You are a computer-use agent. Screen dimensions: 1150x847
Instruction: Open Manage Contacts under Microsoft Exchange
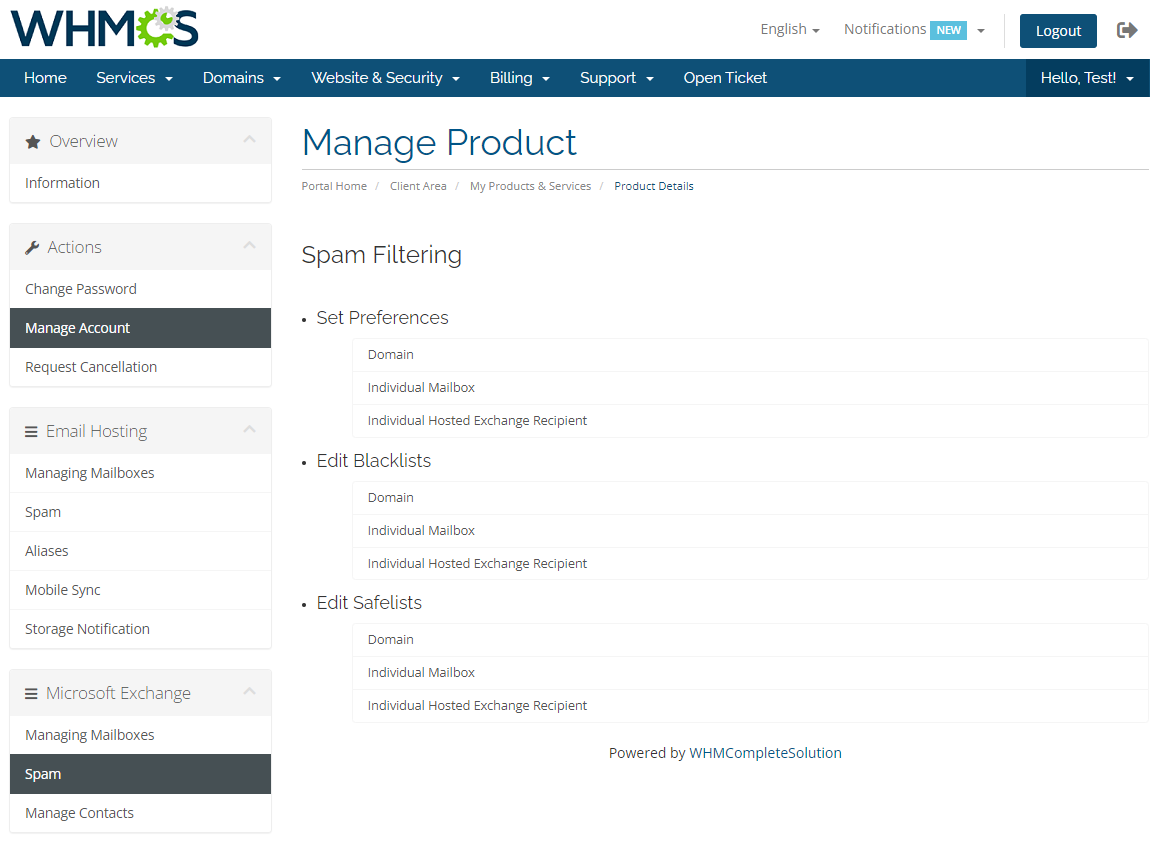pos(140,813)
